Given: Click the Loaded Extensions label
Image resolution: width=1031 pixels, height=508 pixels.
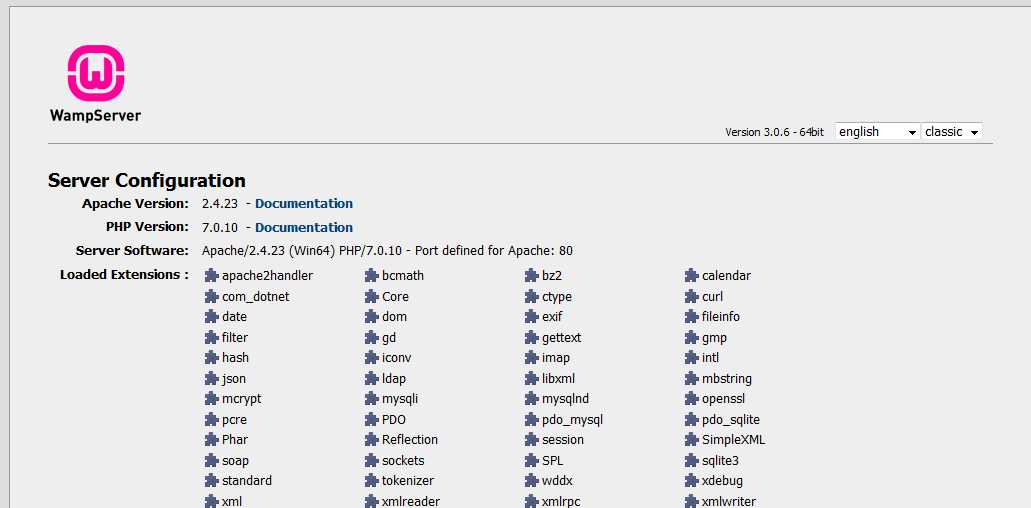Looking at the screenshot, I should [x=124, y=275].
